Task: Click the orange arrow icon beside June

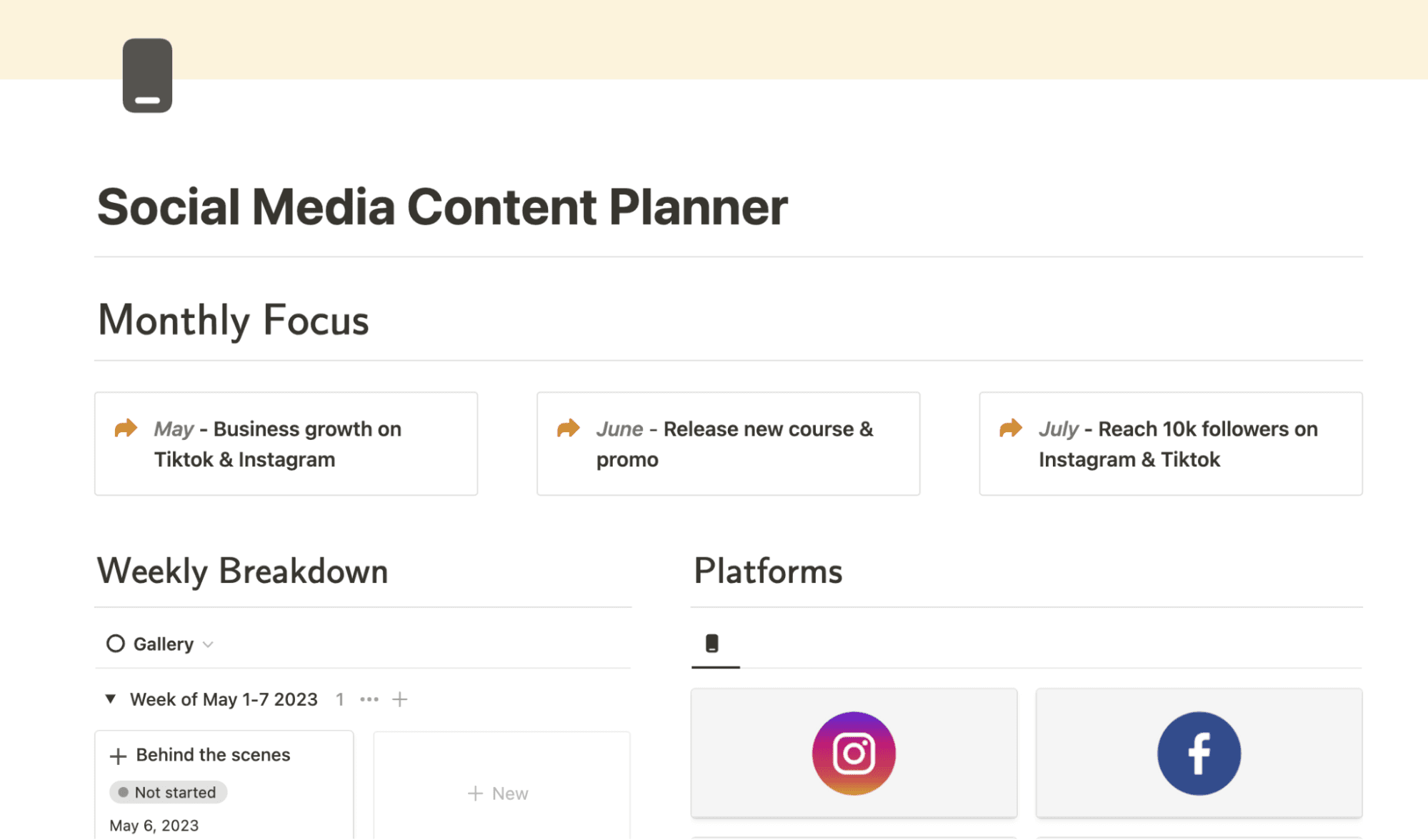Action: click(568, 427)
